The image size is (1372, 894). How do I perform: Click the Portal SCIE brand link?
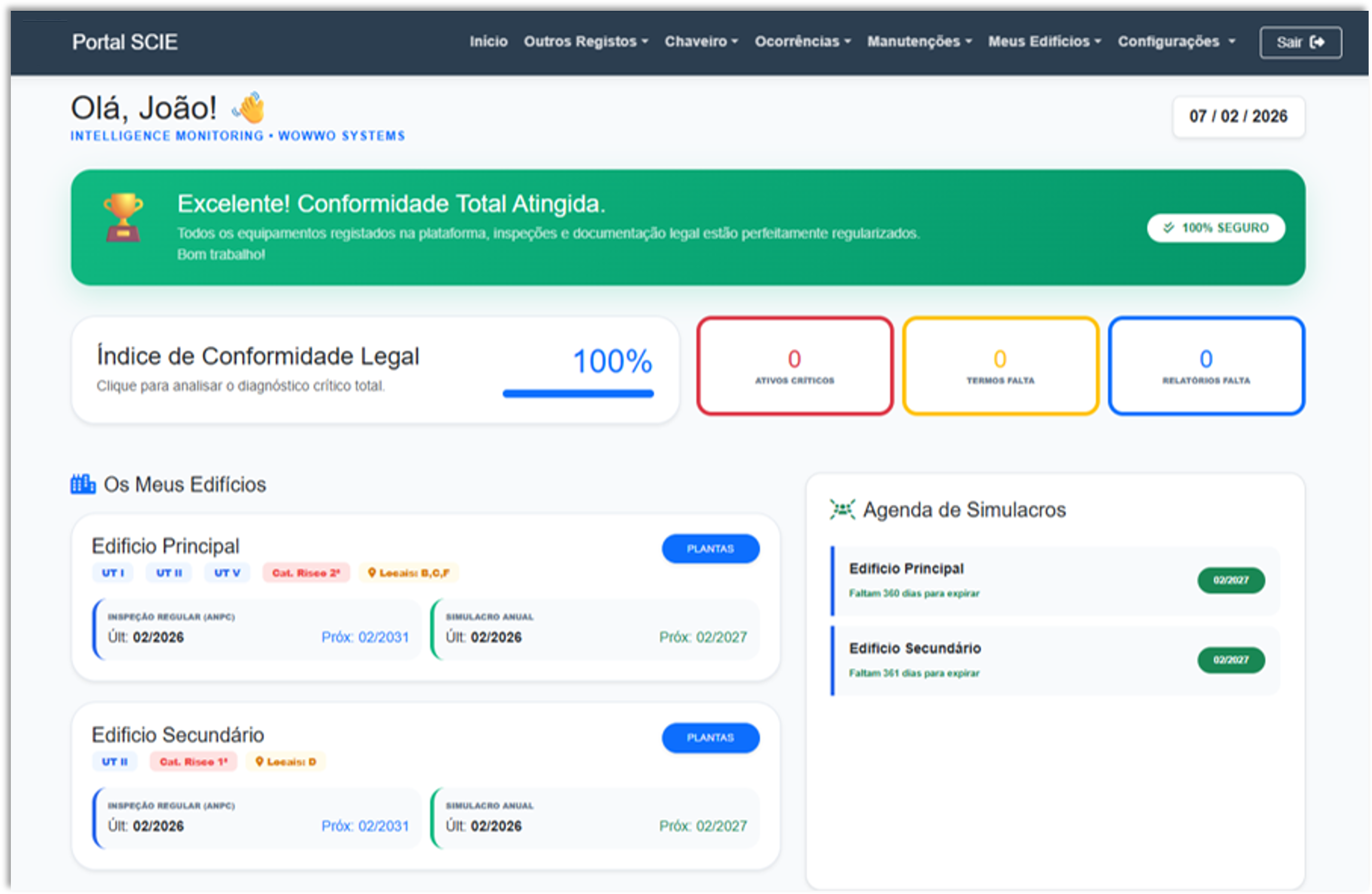pyautogui.click(x=124, y=42)
